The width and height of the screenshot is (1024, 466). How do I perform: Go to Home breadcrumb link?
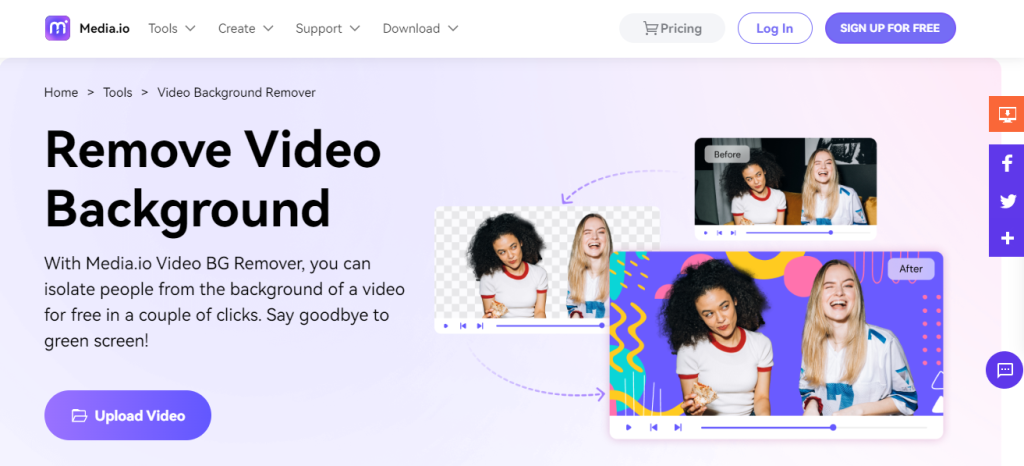(x=61, y=93)
